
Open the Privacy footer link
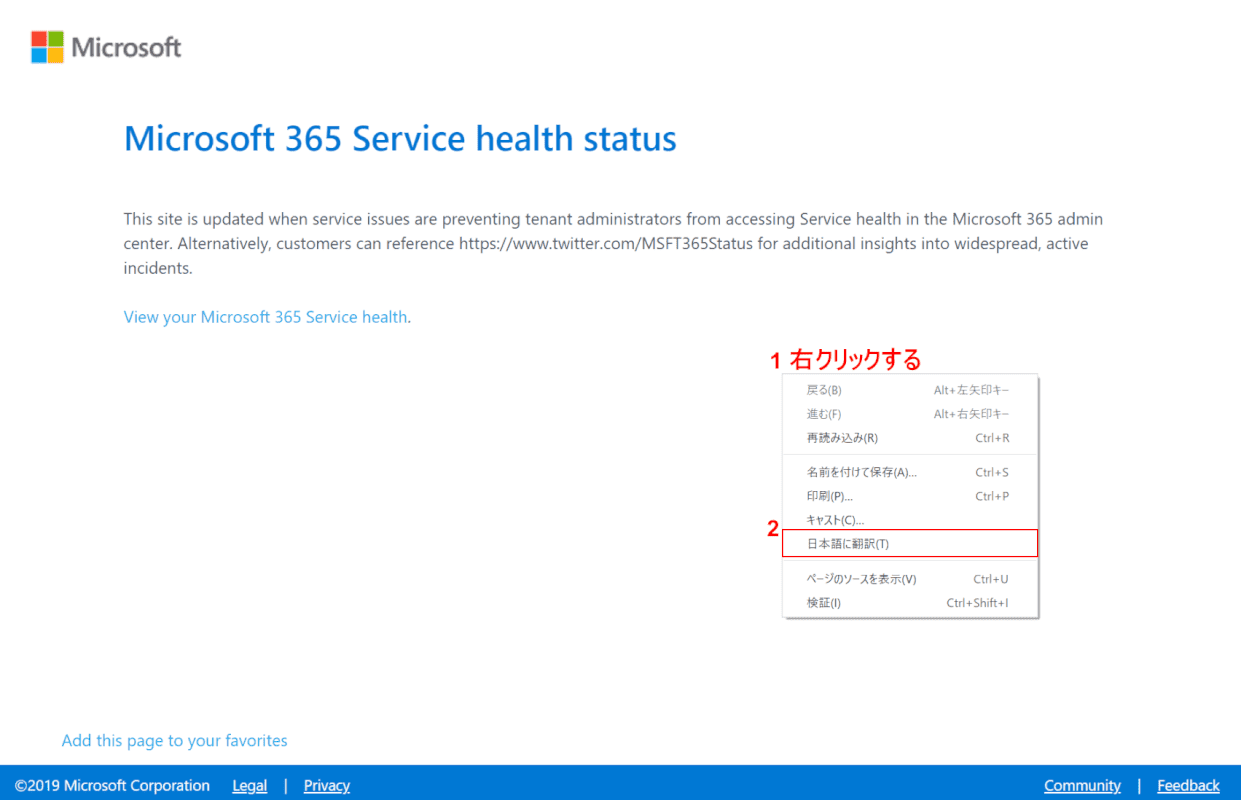pyautogui.click(x=327, y=786)
